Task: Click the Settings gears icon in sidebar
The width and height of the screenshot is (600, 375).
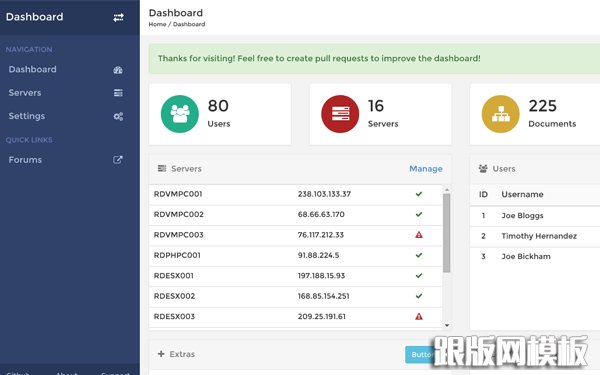Action: [x=118, y=116]
